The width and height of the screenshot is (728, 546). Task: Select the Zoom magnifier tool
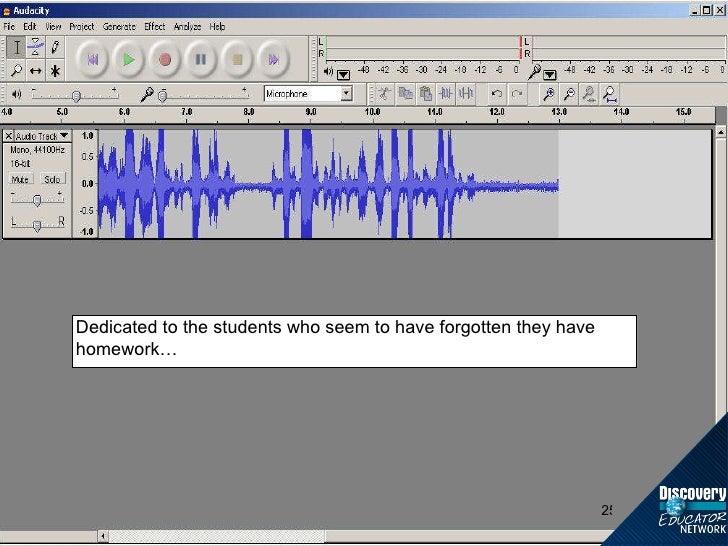click(16, 71)
